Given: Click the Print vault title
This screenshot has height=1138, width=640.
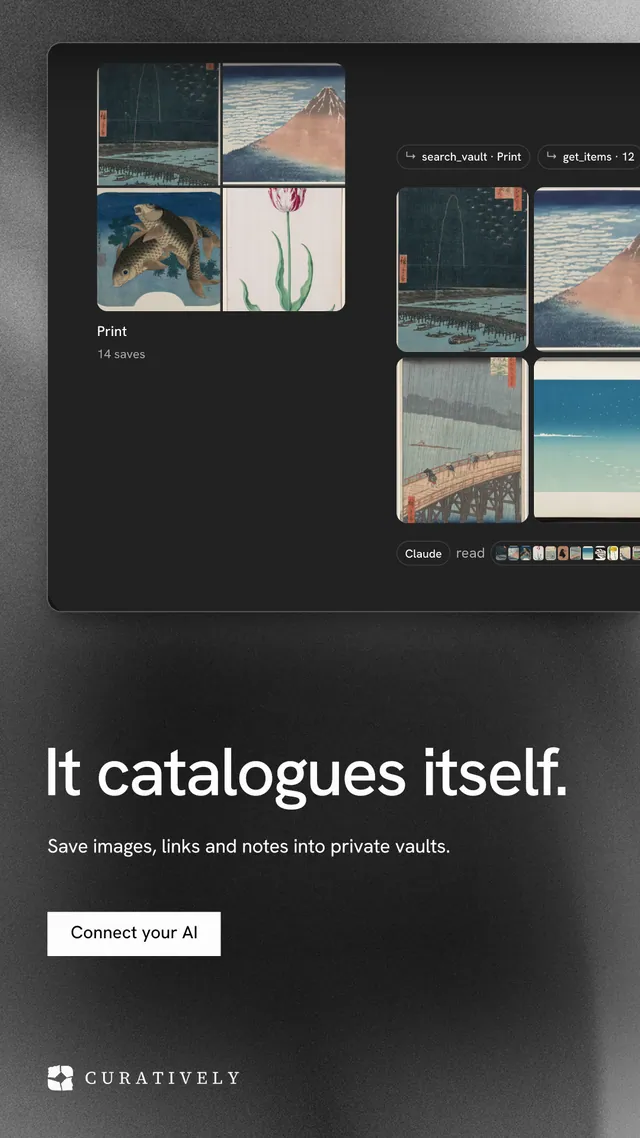Looking at the screenshot, I should pos(112,331).
